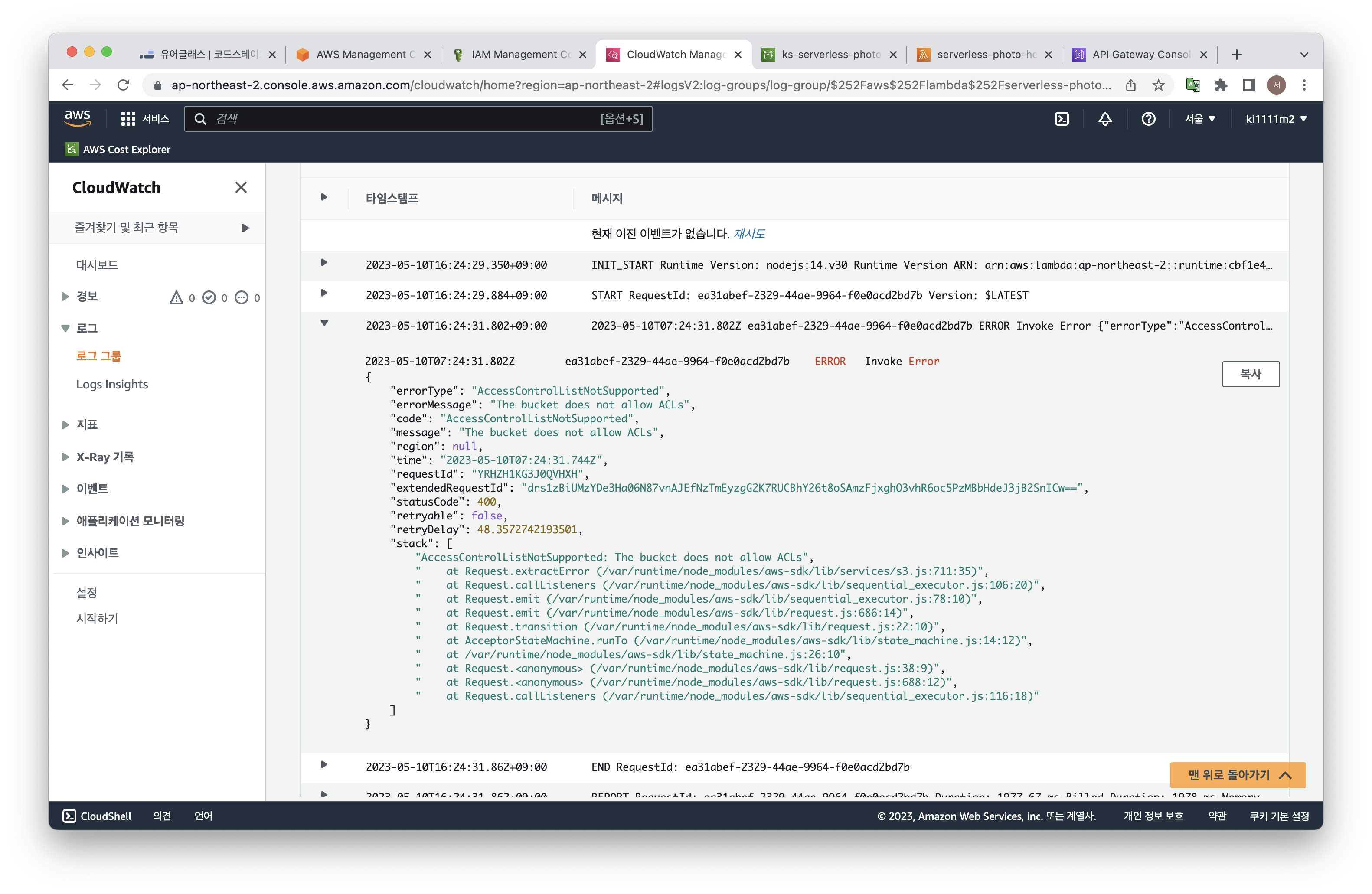Image resolution: width=1372 pixels, height=894 pixels.
Task: Open 의견 feedback in the footer
Action: pyautogui.click(x=162, y=816)
